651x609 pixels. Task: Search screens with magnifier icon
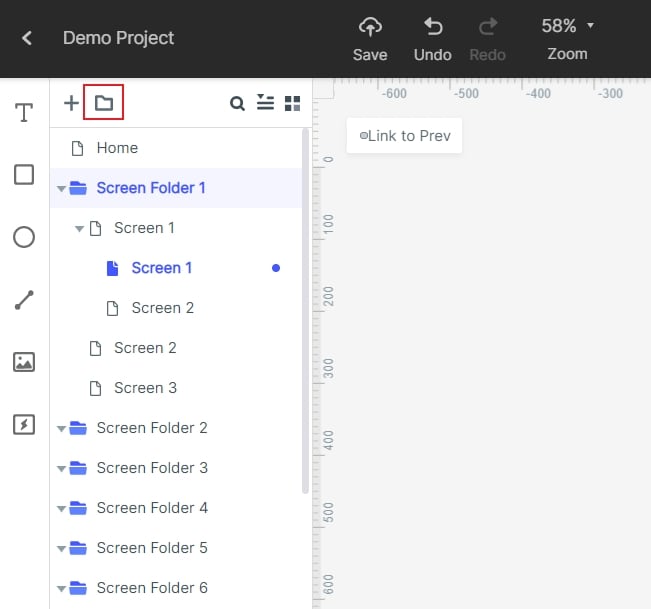[237, 103]
